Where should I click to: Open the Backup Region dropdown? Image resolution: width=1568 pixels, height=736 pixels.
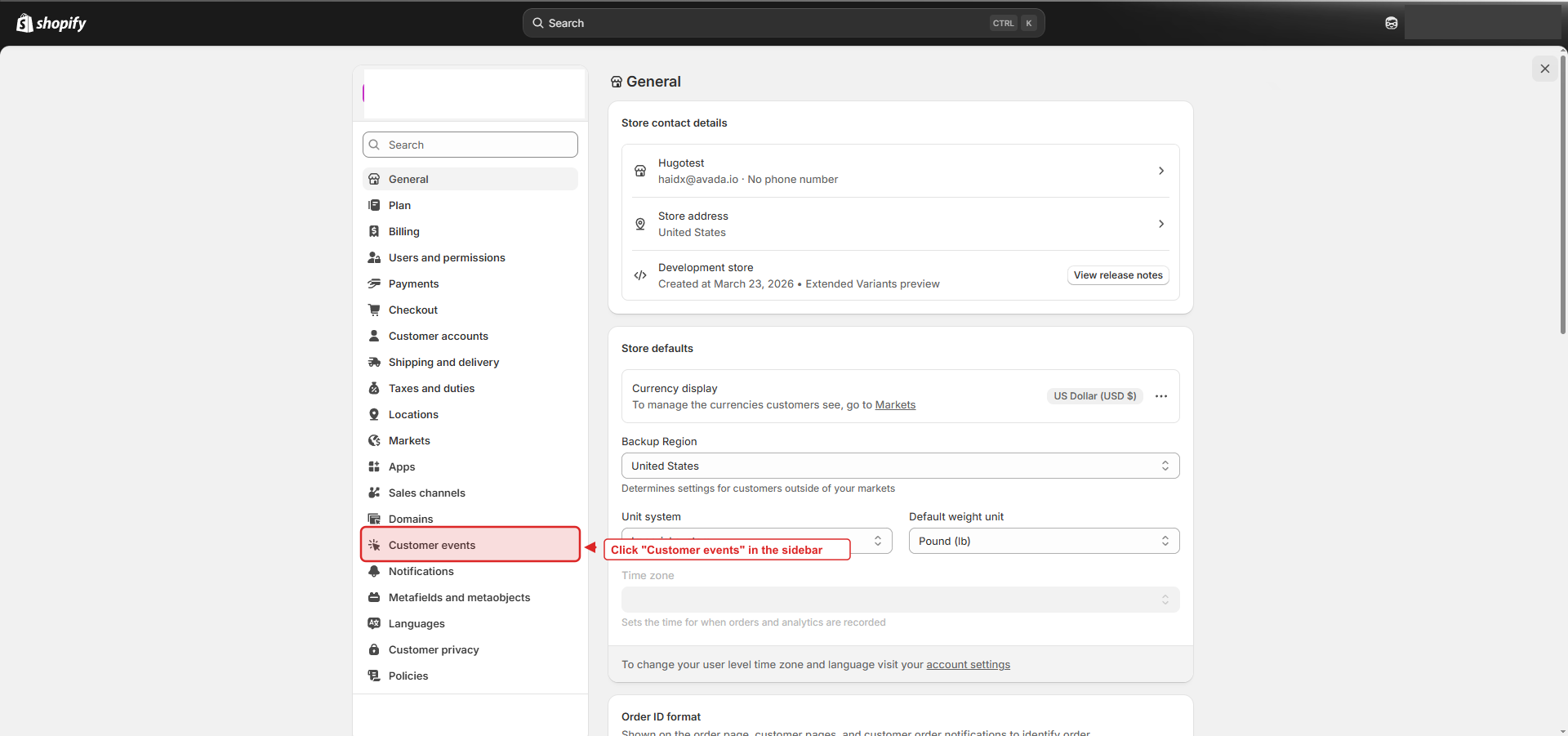point(900,466)
